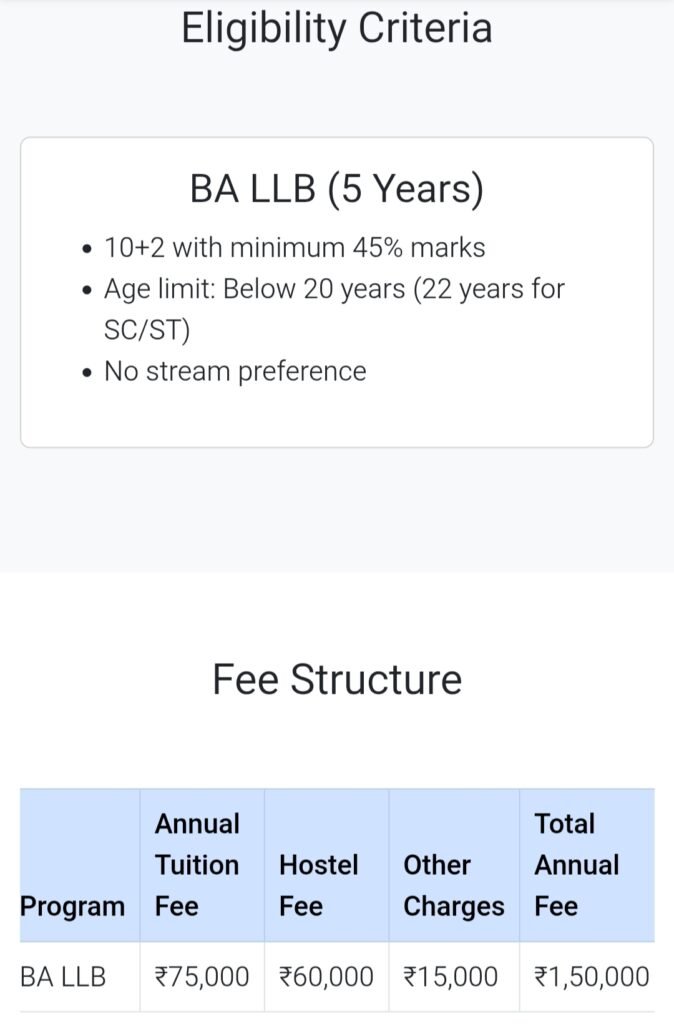Click the Eligibility Criteria heading
This screenshot has height=1024, width=674.
[336, 29]
